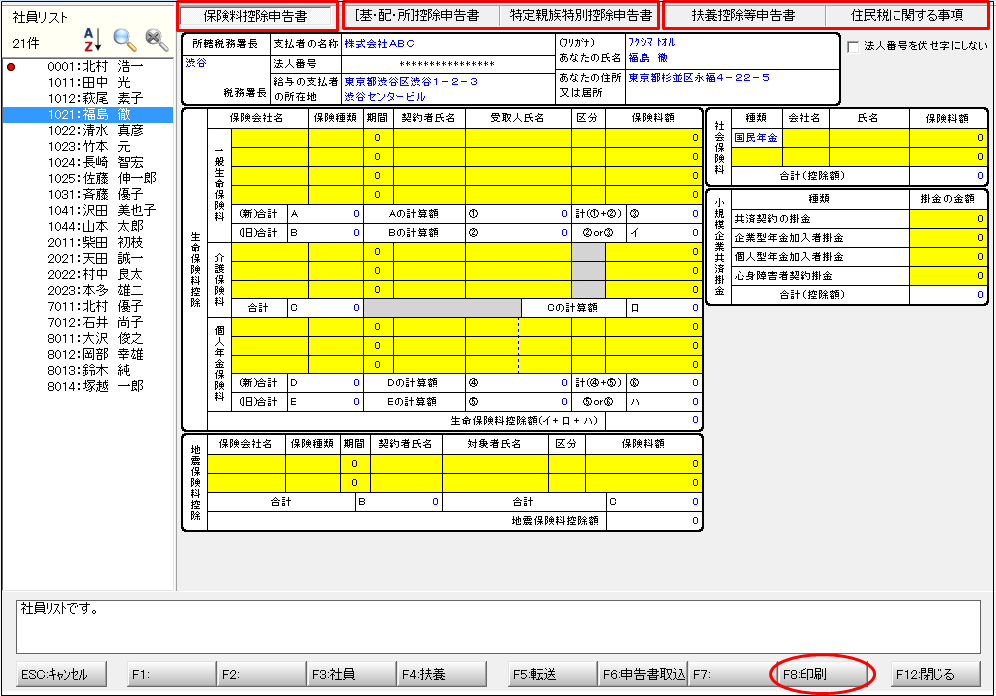The image size is (996, 696).
Task: Click ESC:キャンセル button
Action: (x=62, y=674)
